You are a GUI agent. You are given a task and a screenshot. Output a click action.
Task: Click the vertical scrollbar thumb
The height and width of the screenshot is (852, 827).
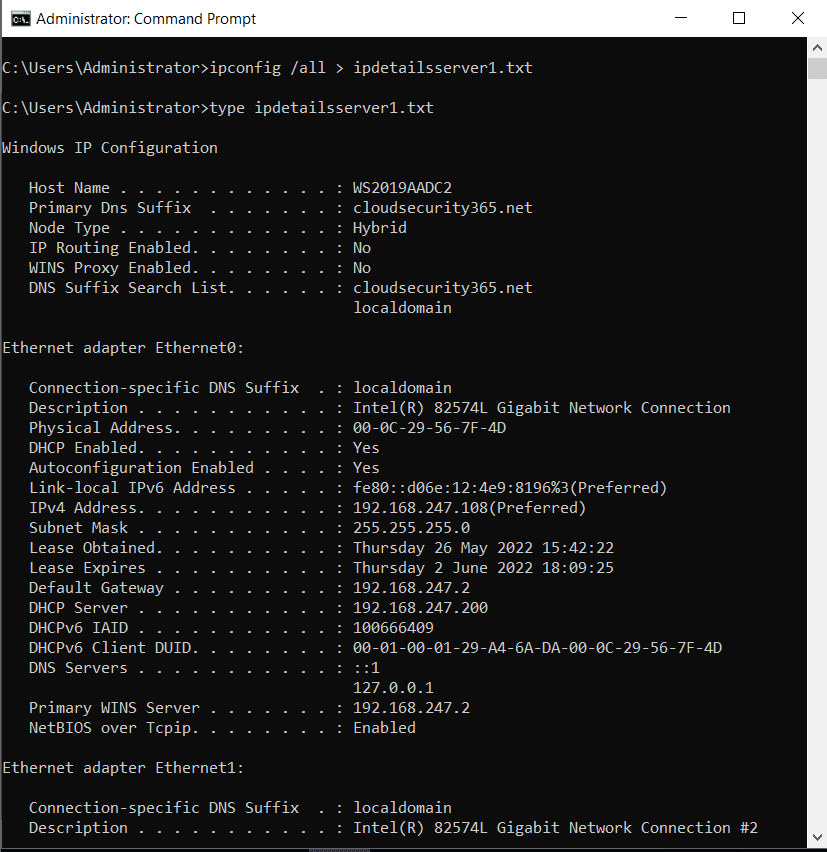pyautogui.click(x=817, y=69)
